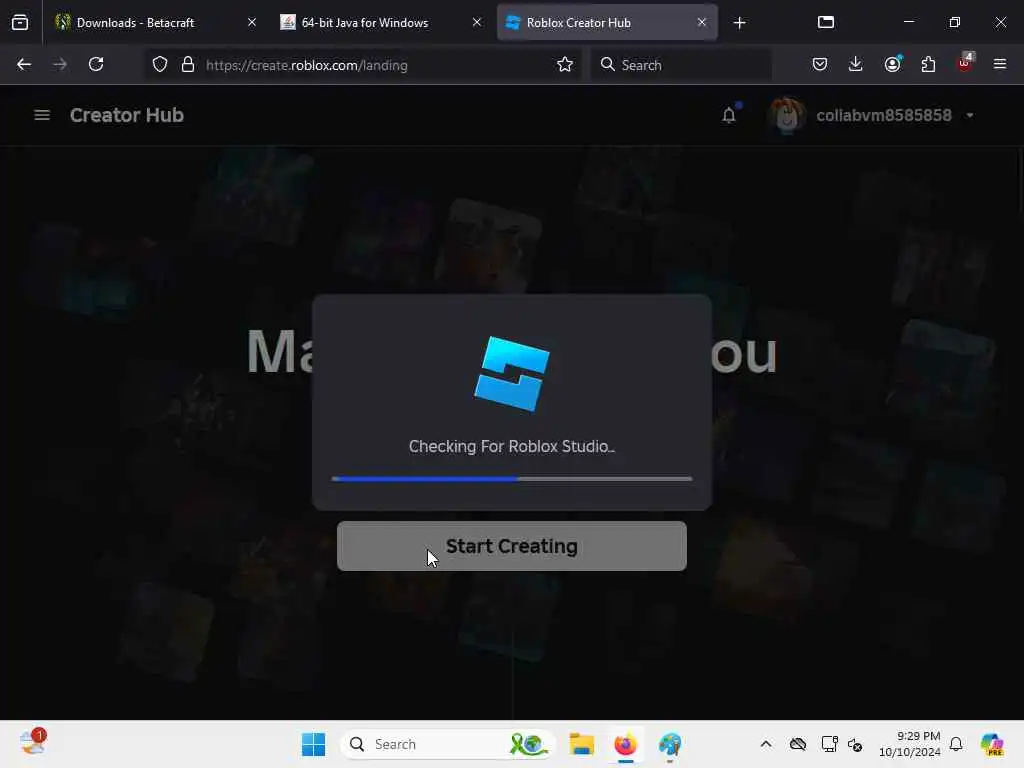Reload the current page
This screenshot has height=768, width=1024.
96,65
